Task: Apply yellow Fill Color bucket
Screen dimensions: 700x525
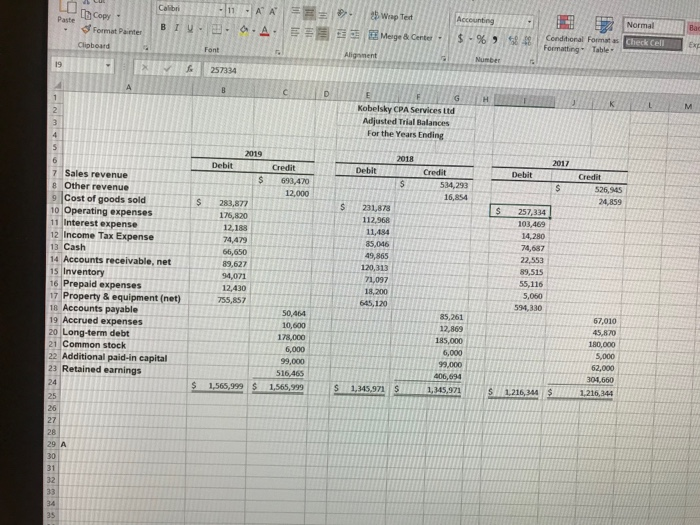Action: coord(244,30)
